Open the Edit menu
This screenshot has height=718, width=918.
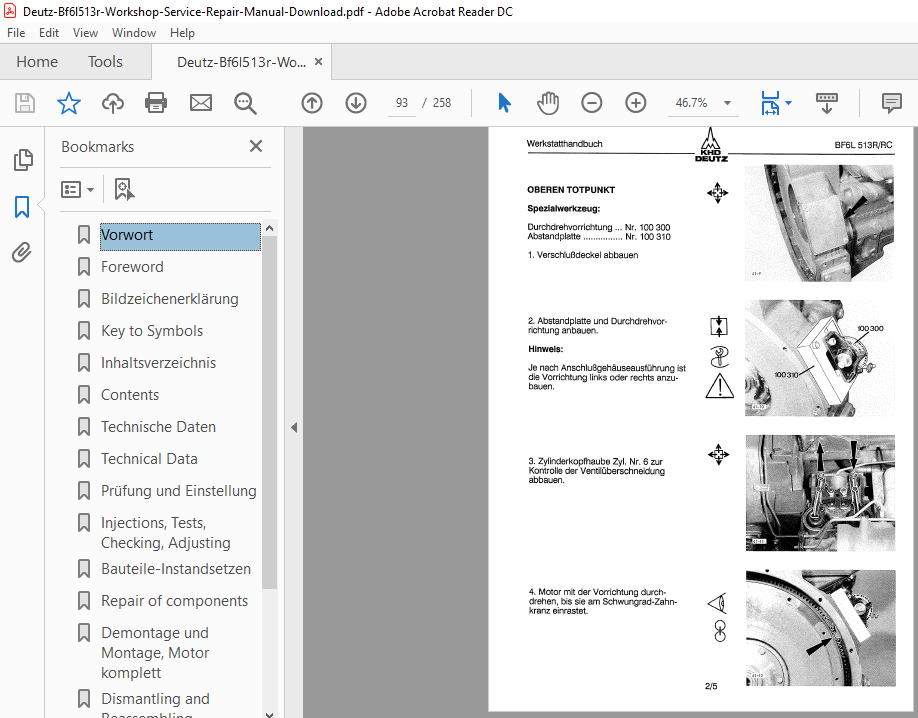49,33
